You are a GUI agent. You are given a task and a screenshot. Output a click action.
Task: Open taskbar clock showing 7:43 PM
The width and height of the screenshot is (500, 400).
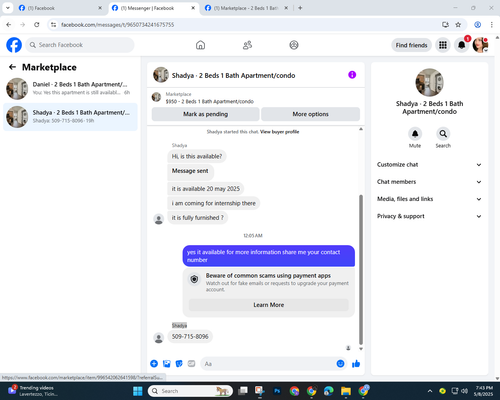click(484, 391)
